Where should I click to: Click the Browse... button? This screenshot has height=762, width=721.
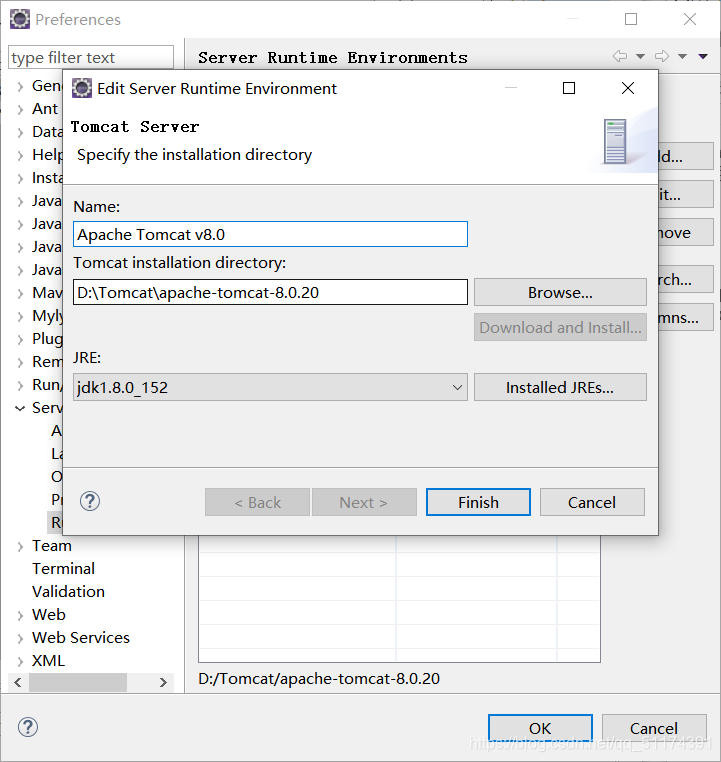(x=560, y=293)
